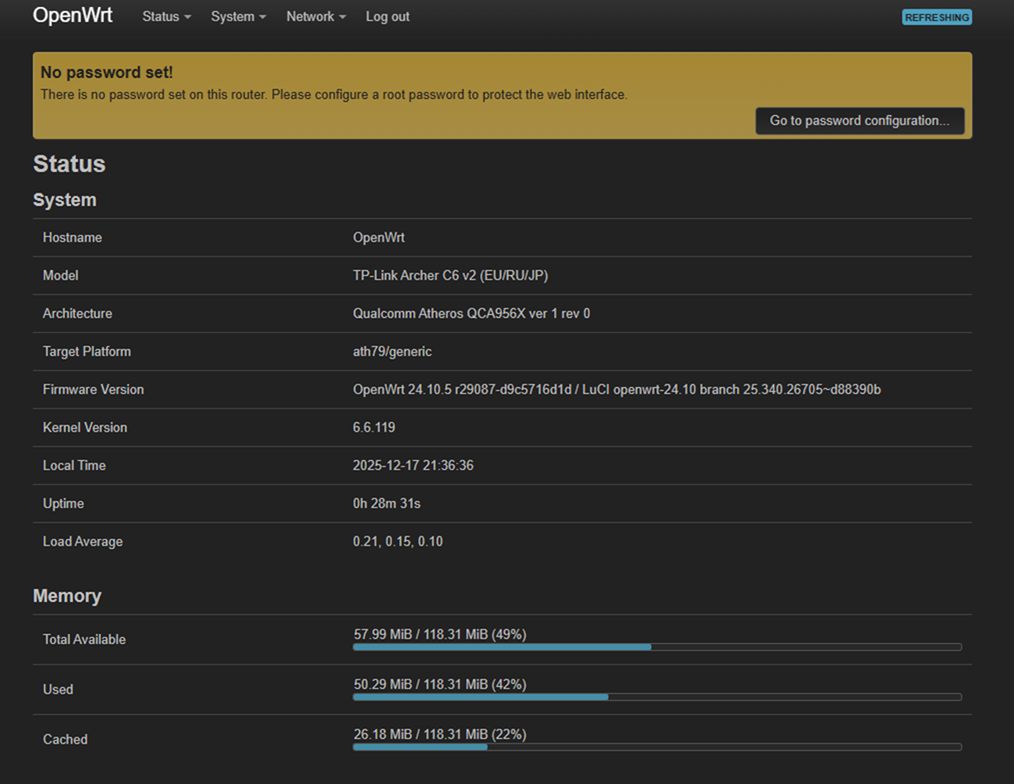Screen dimensions: 1014x784
Task: Click the Total Available label
Action: (84, 639)
